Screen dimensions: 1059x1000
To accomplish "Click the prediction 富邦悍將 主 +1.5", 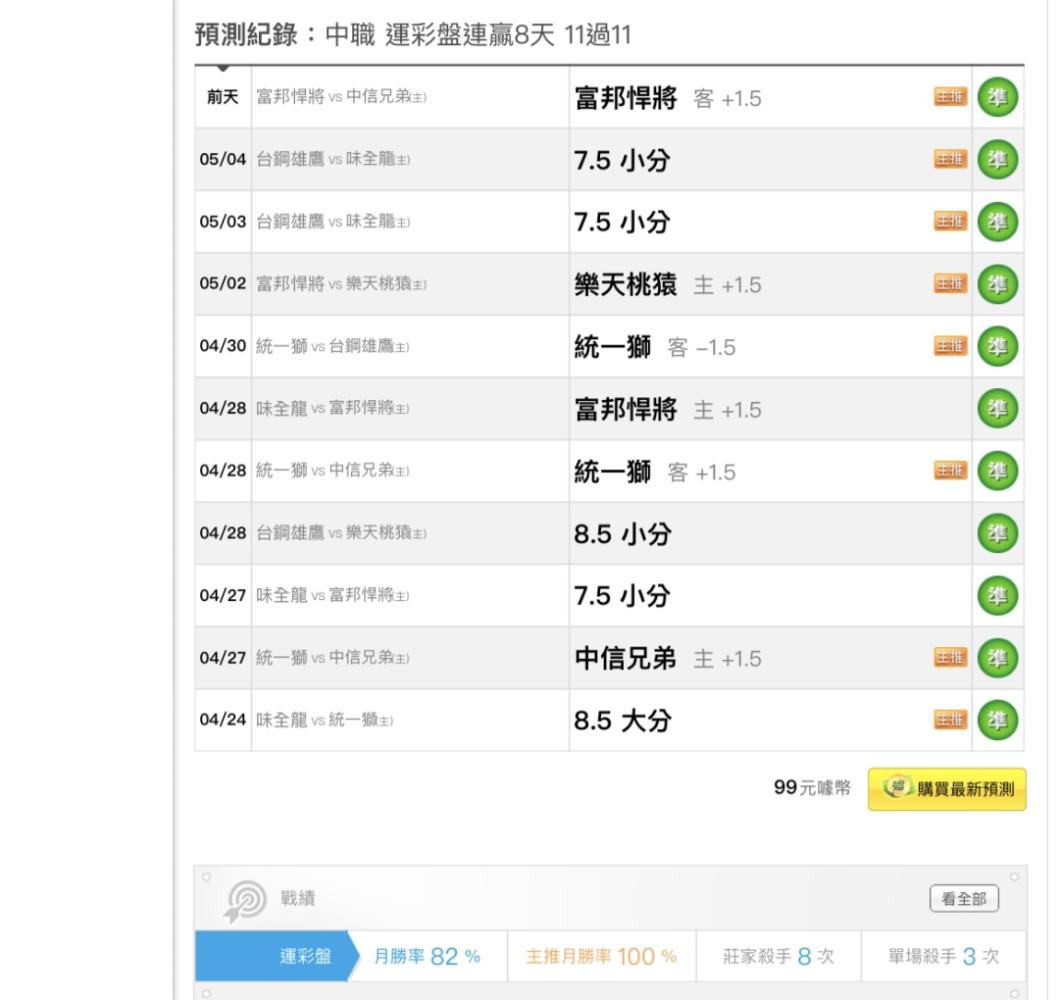I will tap(668, 409).
